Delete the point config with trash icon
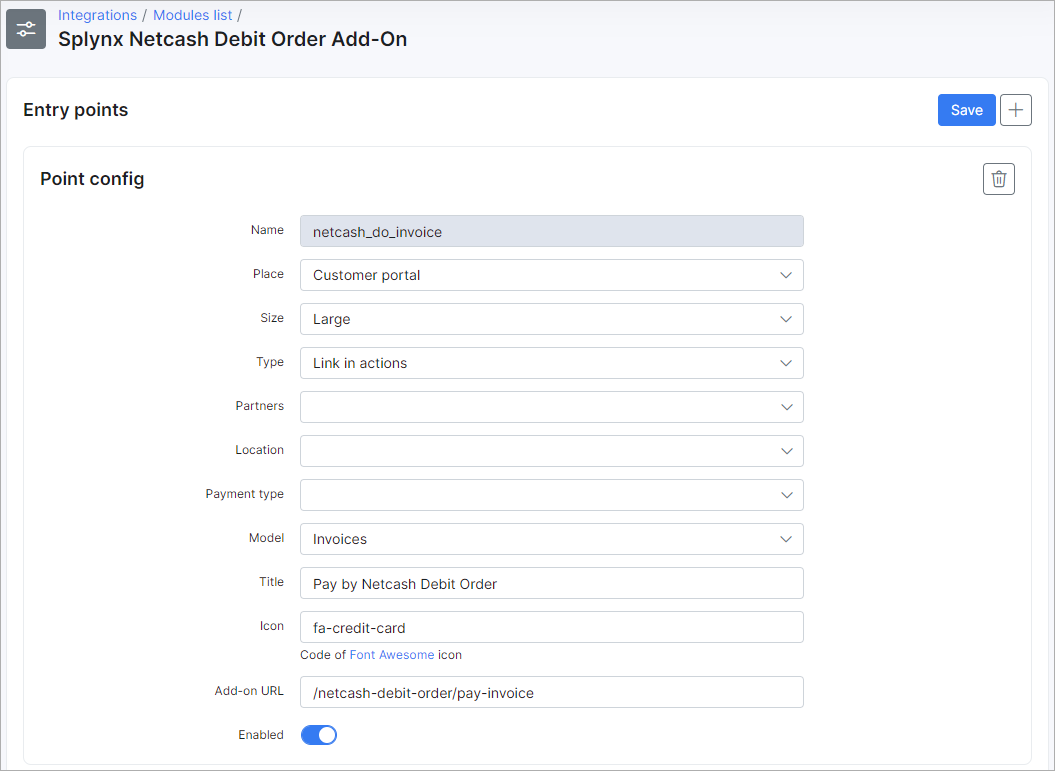Image resolution: width=1055 pixels, height=771 pixels. pos(998,179)
